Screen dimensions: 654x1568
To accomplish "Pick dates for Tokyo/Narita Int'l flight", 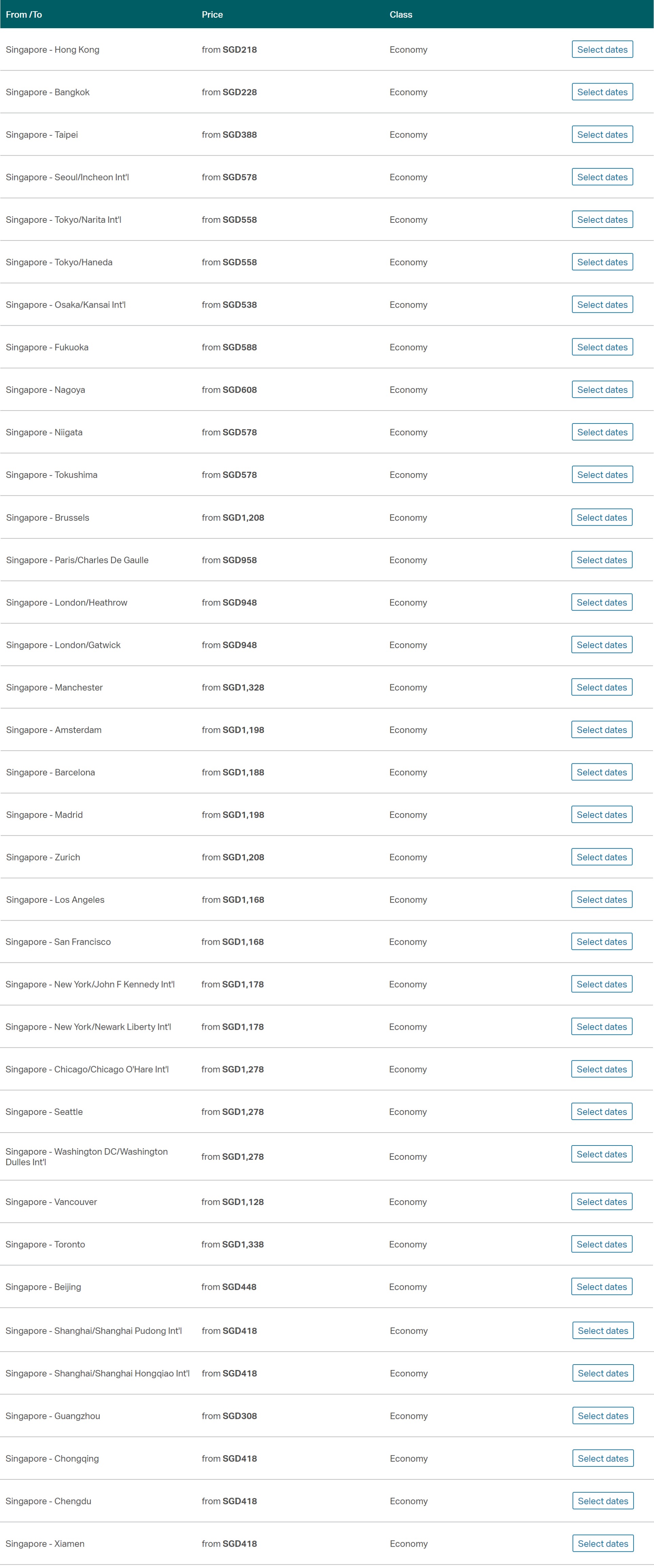I will coord(602,220).
